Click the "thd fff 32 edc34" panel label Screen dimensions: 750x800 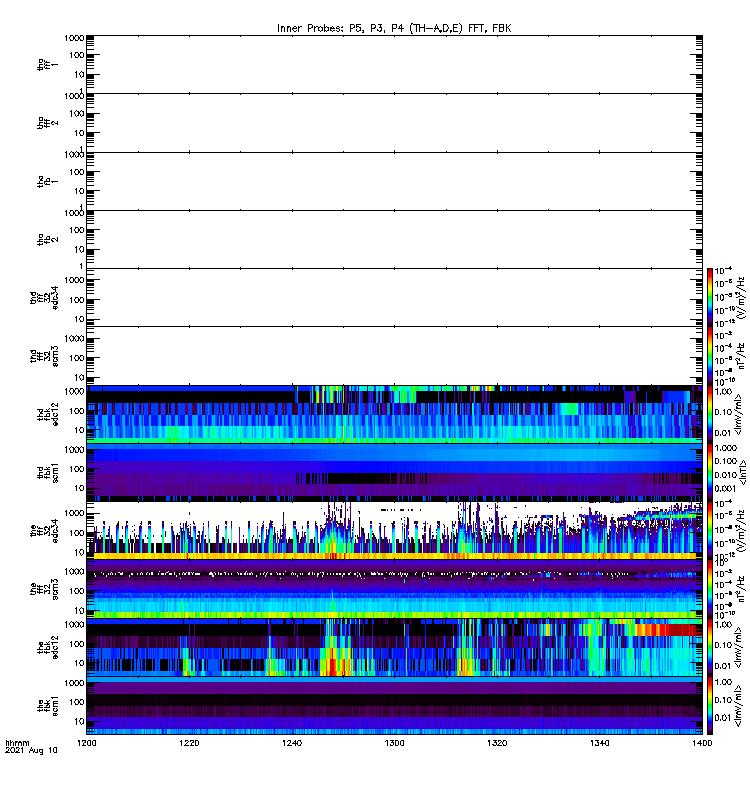pyautogui.click(x=44, y=297)
